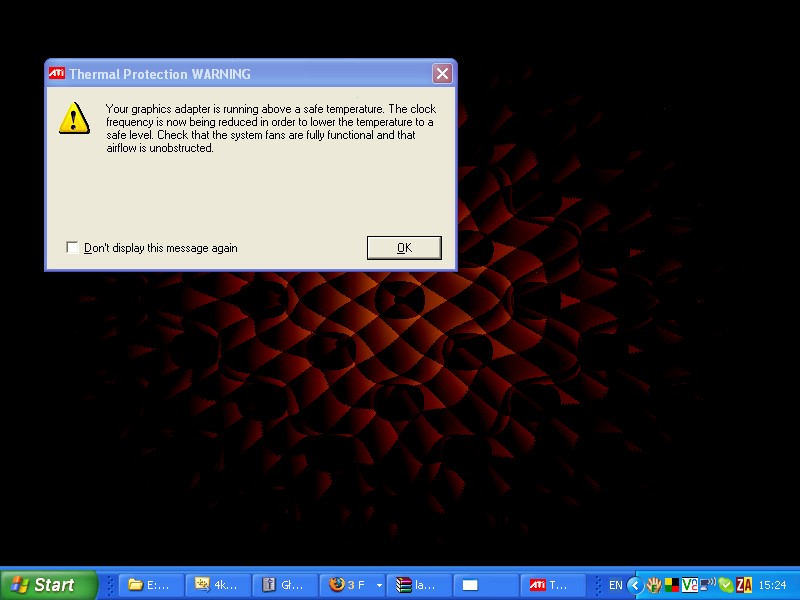Click the warning message text in dialog

[x=271, y=129]
